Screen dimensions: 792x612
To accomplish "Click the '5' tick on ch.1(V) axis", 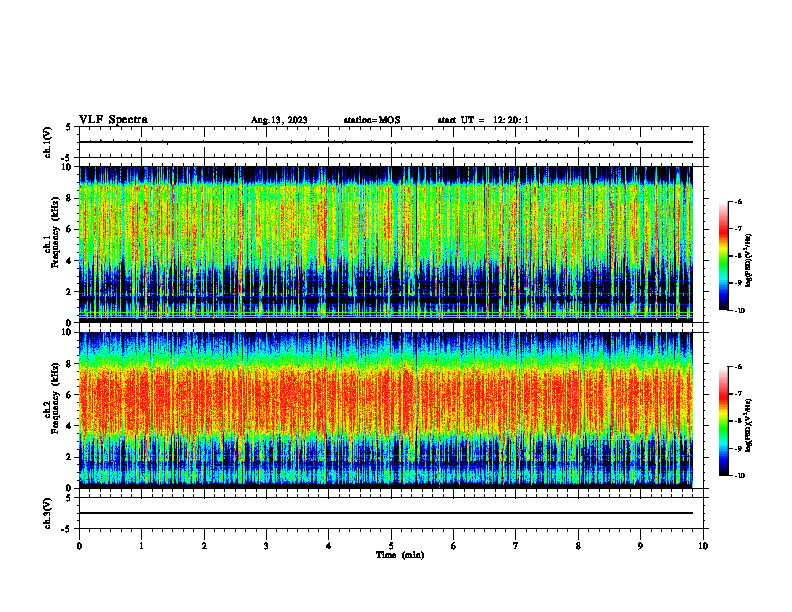I will pos(69,127).
